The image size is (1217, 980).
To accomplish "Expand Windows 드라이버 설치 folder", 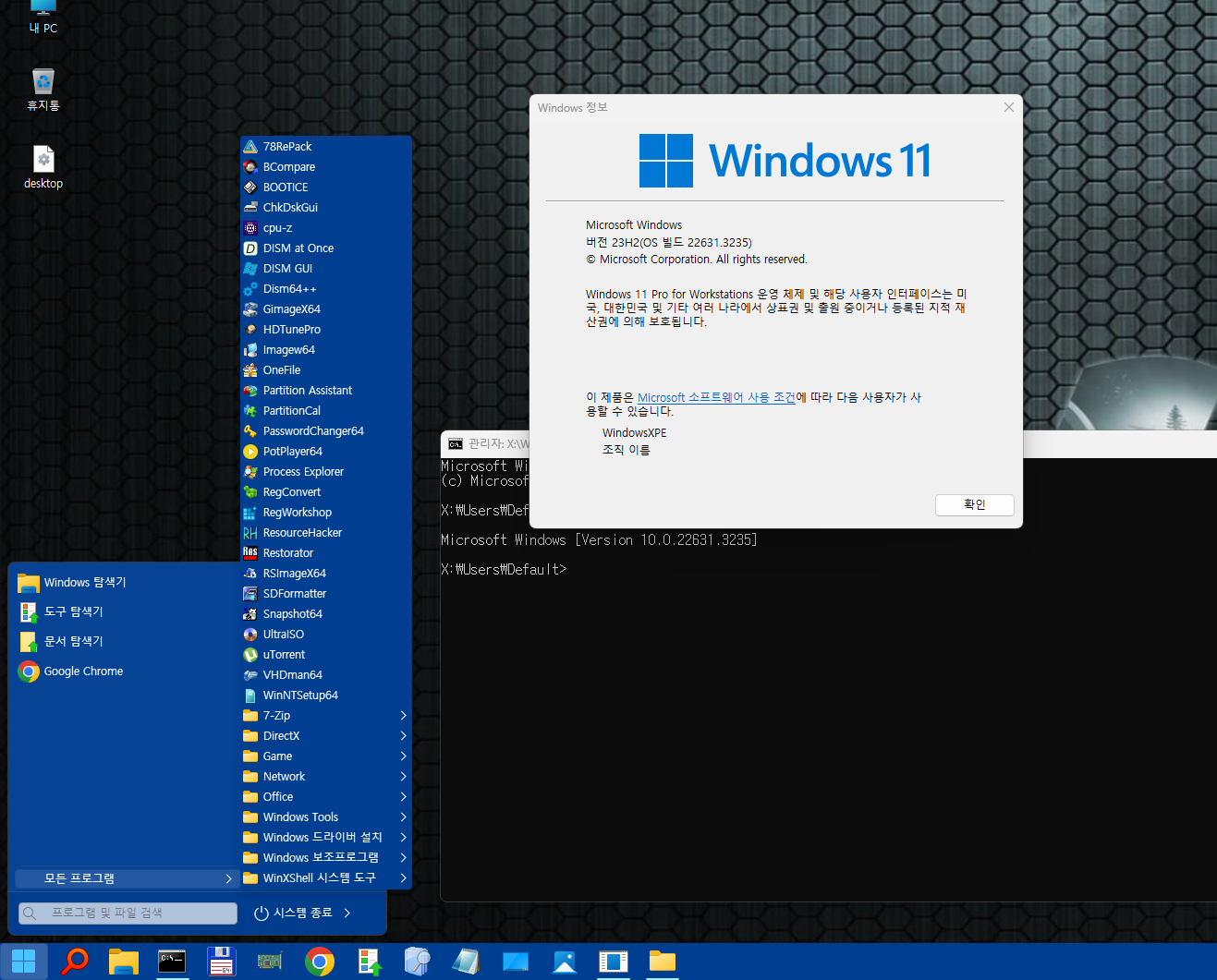I will click(x=325, y=837).
